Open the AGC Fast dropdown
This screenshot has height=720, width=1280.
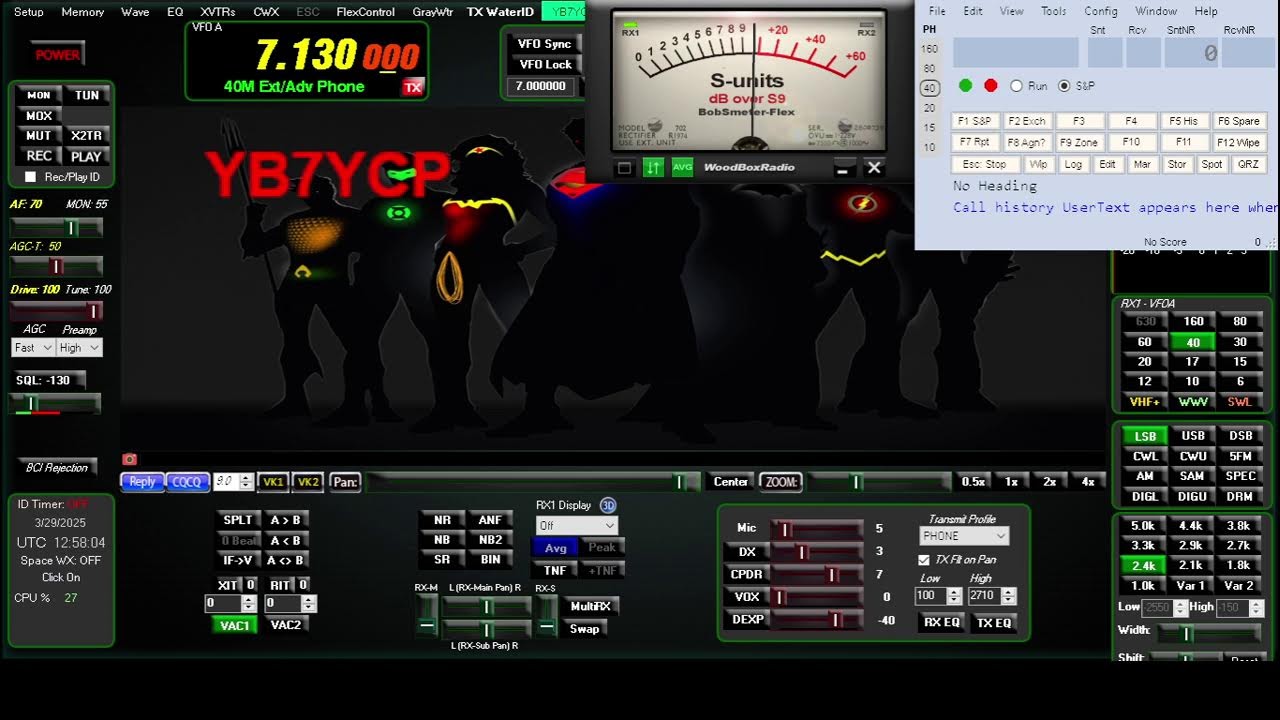tap(33, 348)
